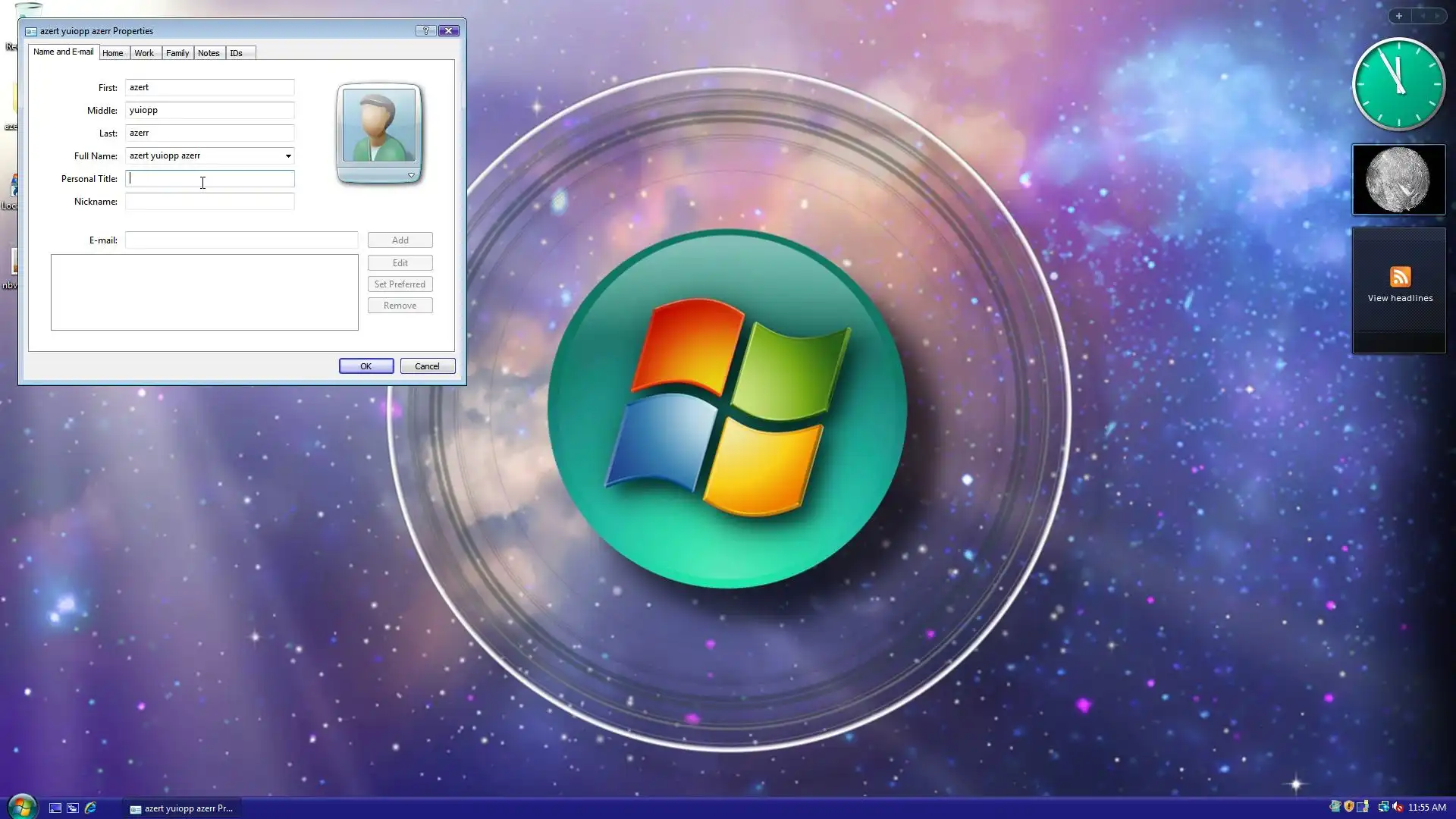Click the RSS feed headlines icon
The width and height of the screenshot is (1456, 819).
tap(1400, 277)
